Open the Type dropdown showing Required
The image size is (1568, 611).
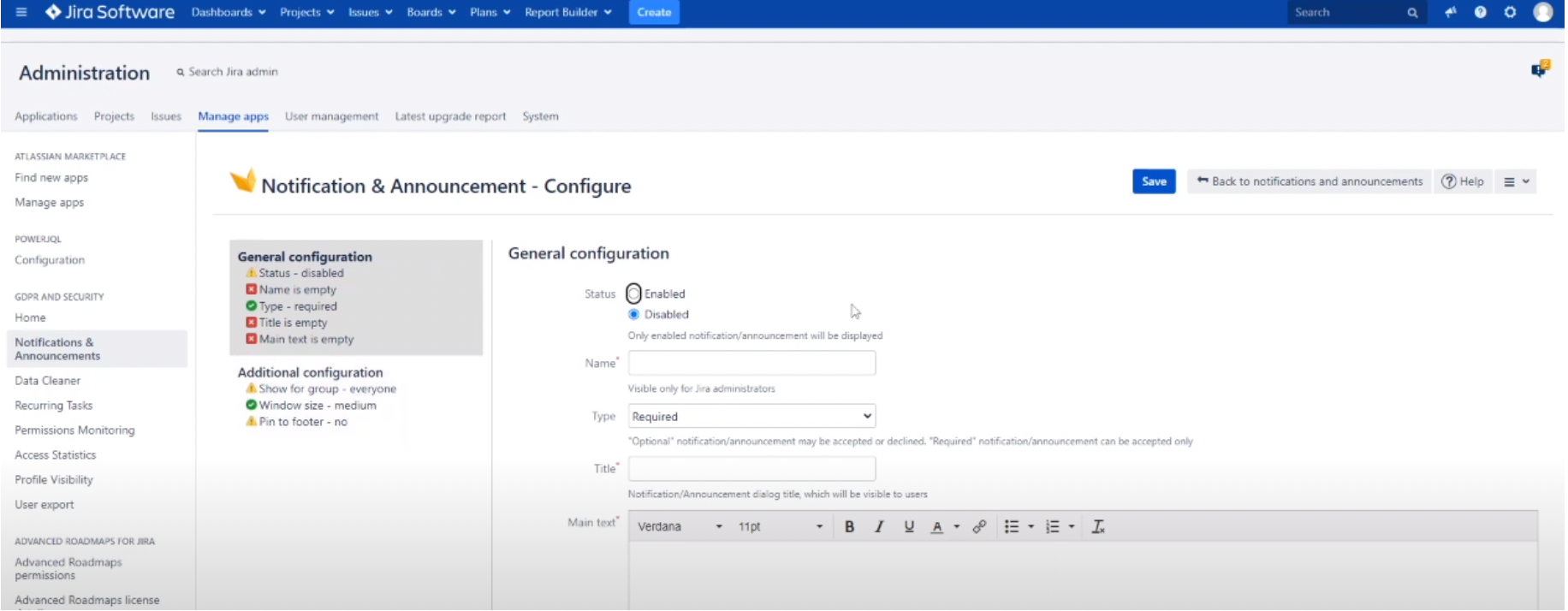coord(751,416)
